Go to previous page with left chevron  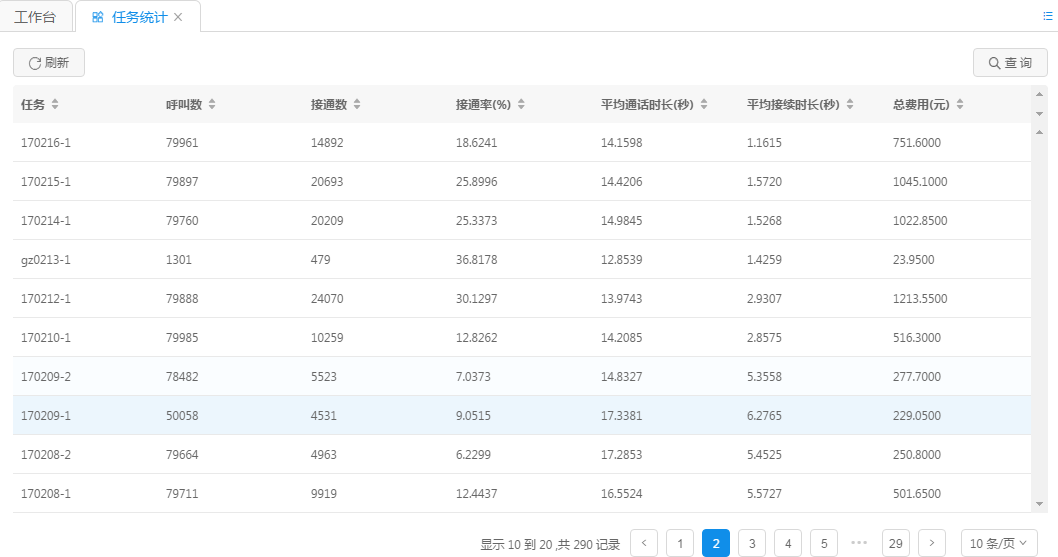pos(644,543)
